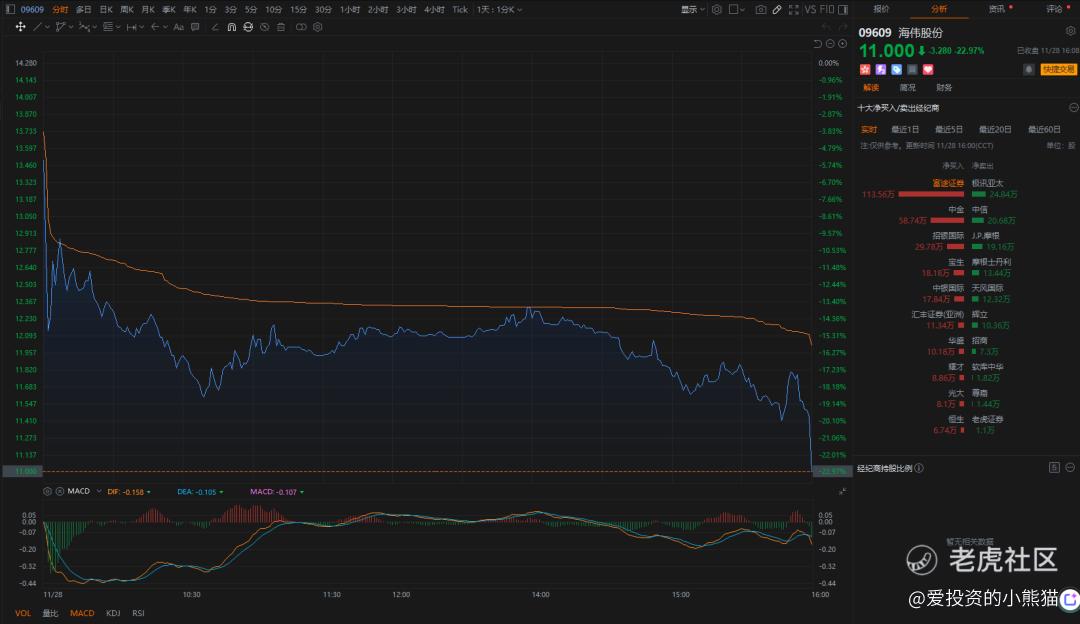Remove MACD indicator with close icon
This screenshot has height=624, width=1080.
60,491
